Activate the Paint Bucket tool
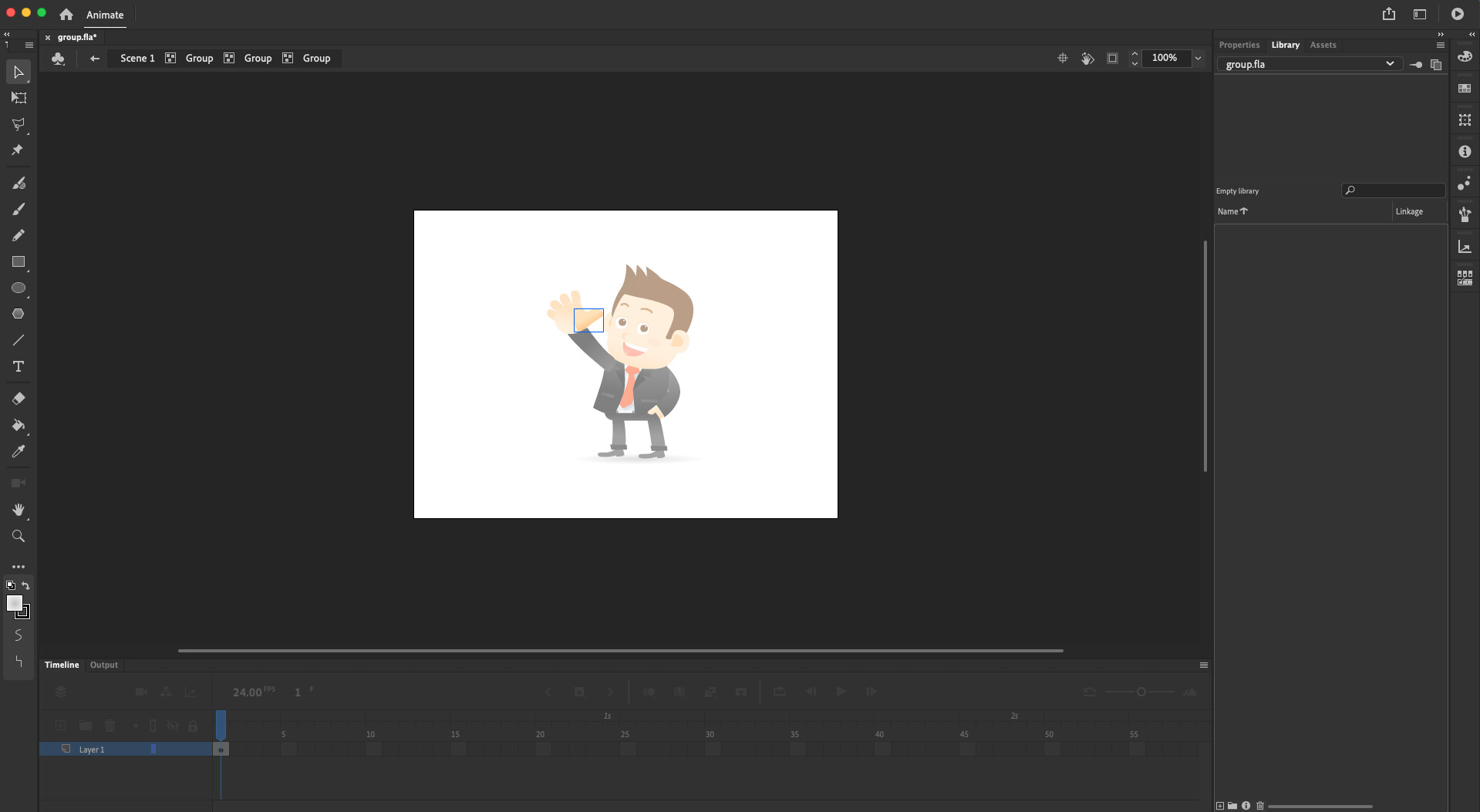The width and height of the screenshot is (1480, 812). pos(18,426)
